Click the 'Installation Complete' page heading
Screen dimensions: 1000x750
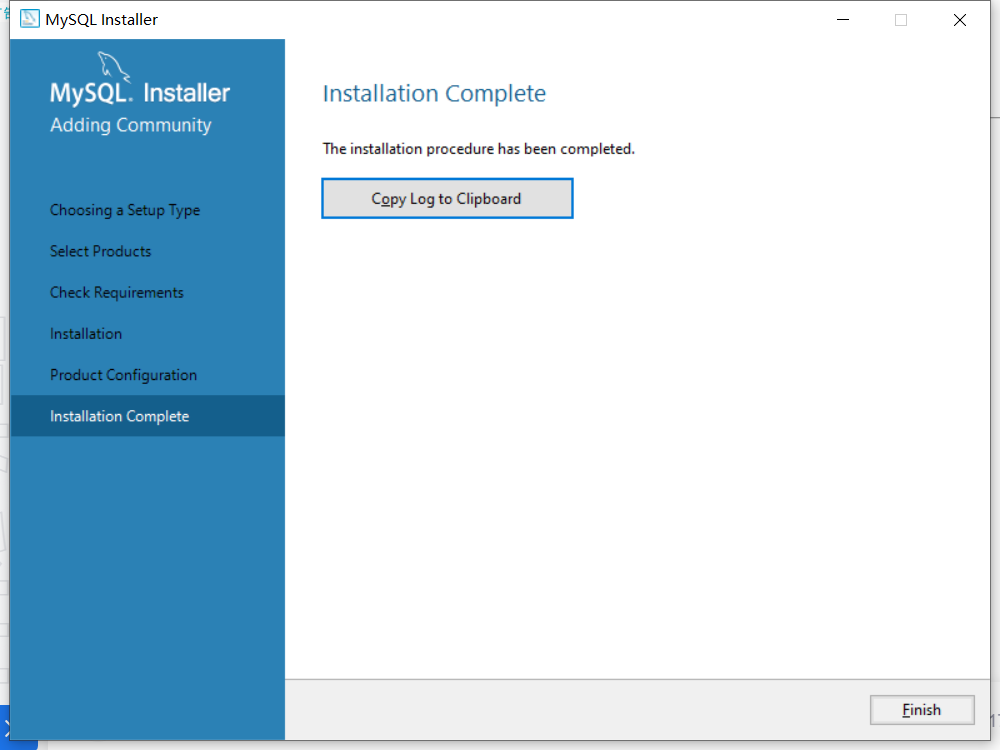point(434,94)
